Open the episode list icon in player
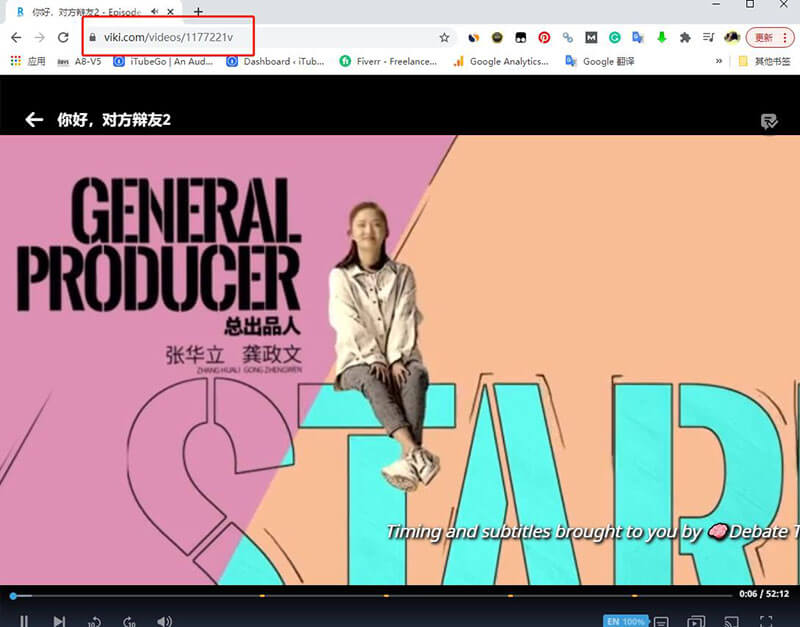The width and height of the screenshot is (800, 627). tap(695, 621)
